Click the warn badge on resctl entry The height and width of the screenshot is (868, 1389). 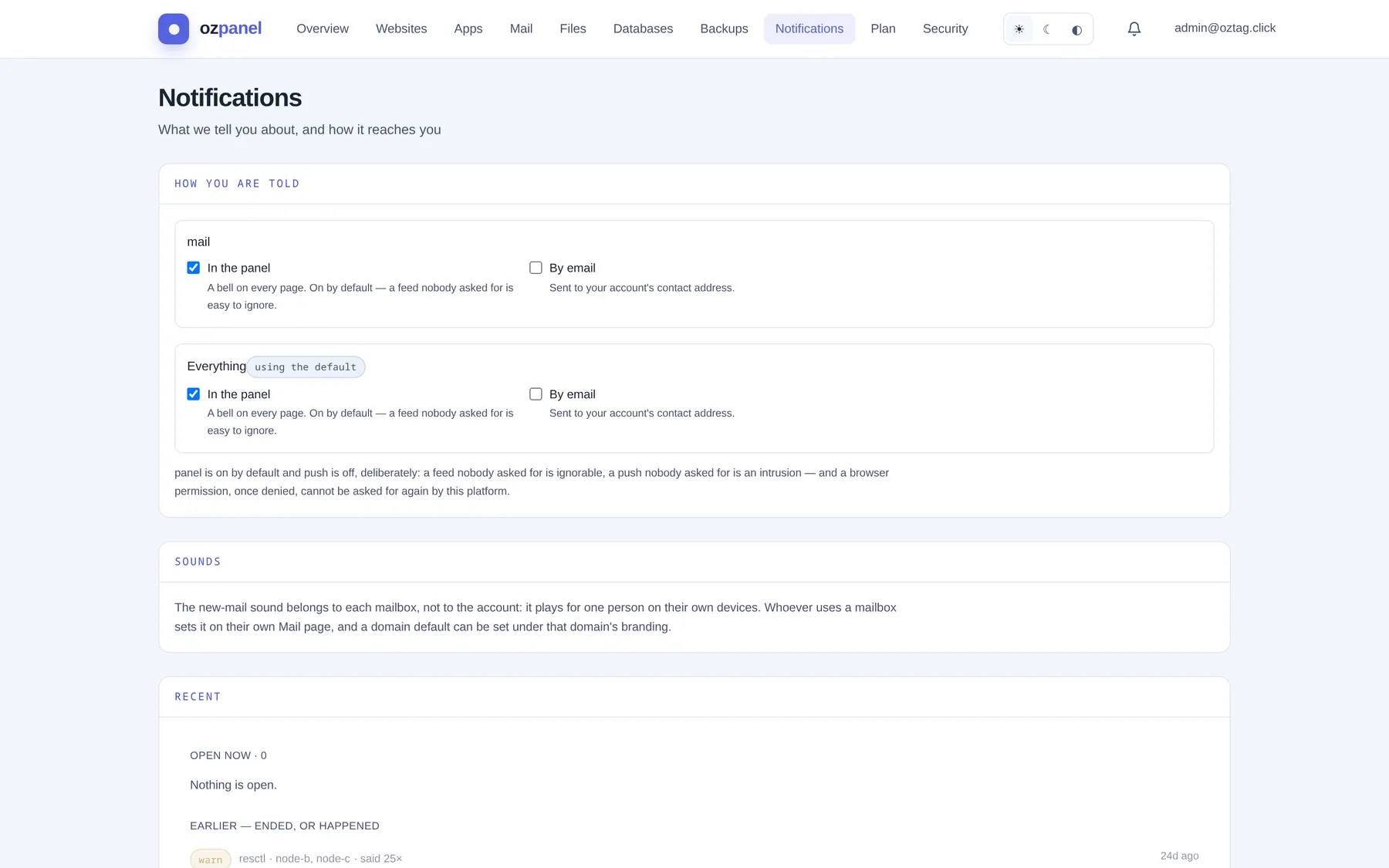tap(211, 860)
